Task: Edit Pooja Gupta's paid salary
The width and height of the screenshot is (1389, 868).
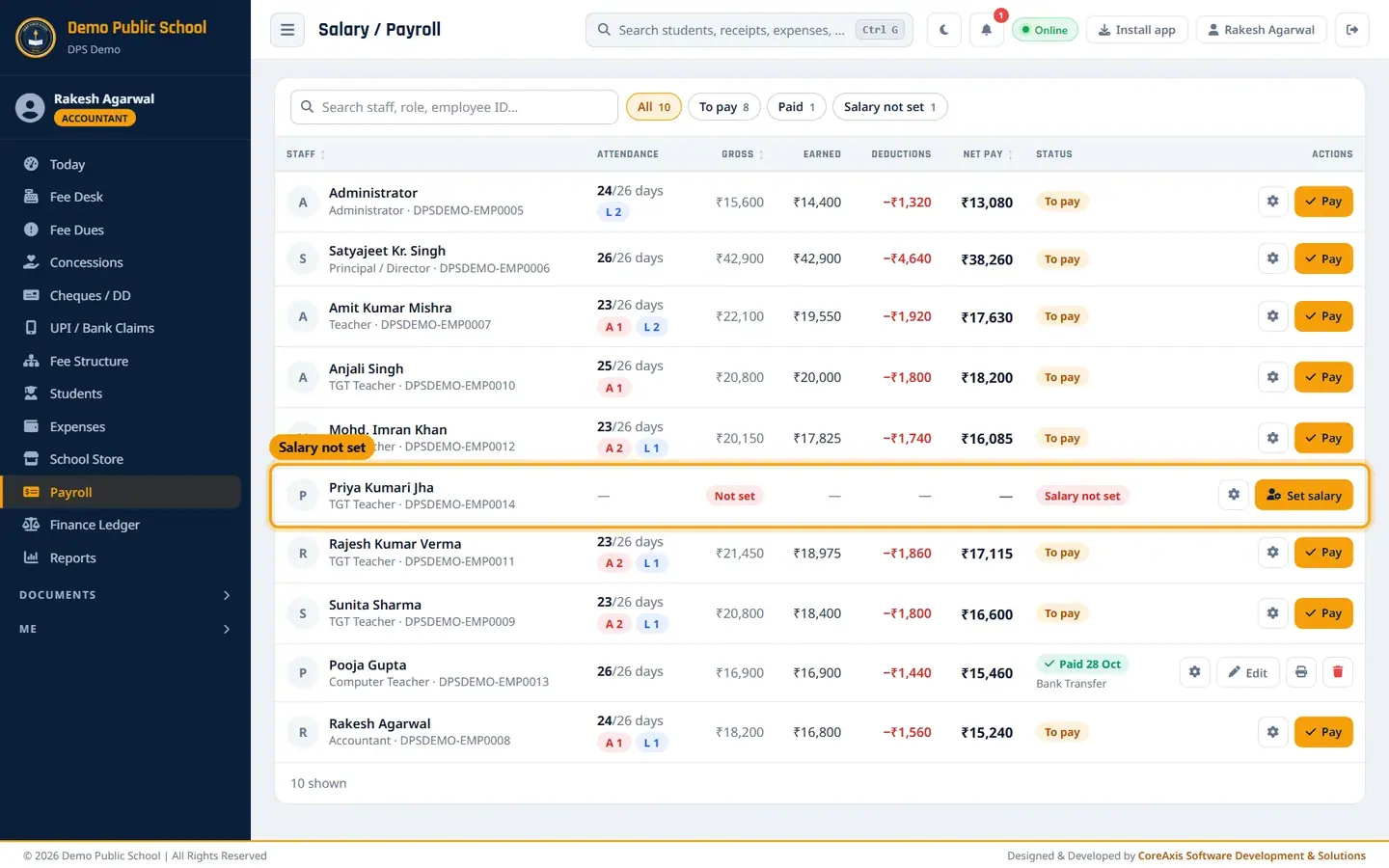Action: point(1248,672)
